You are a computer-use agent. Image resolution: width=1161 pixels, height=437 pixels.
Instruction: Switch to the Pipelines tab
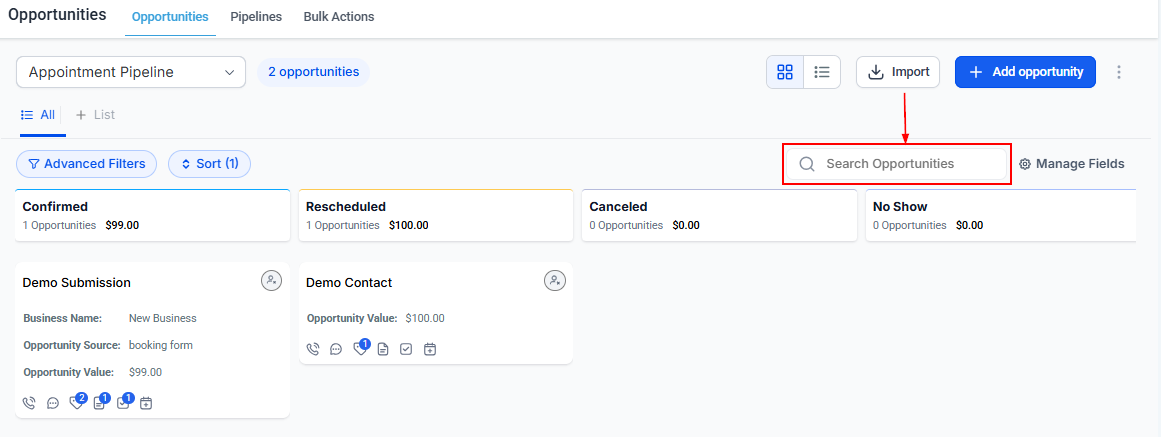click(256, 17)
